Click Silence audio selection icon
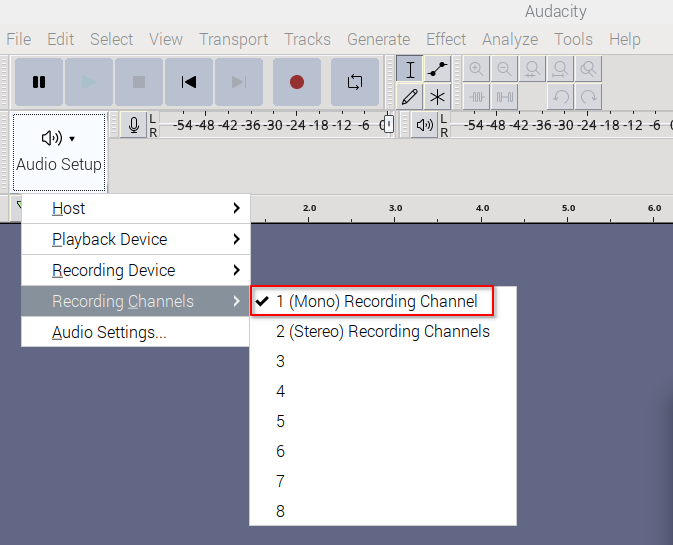673x545 pixels. [x=504, y=97]
